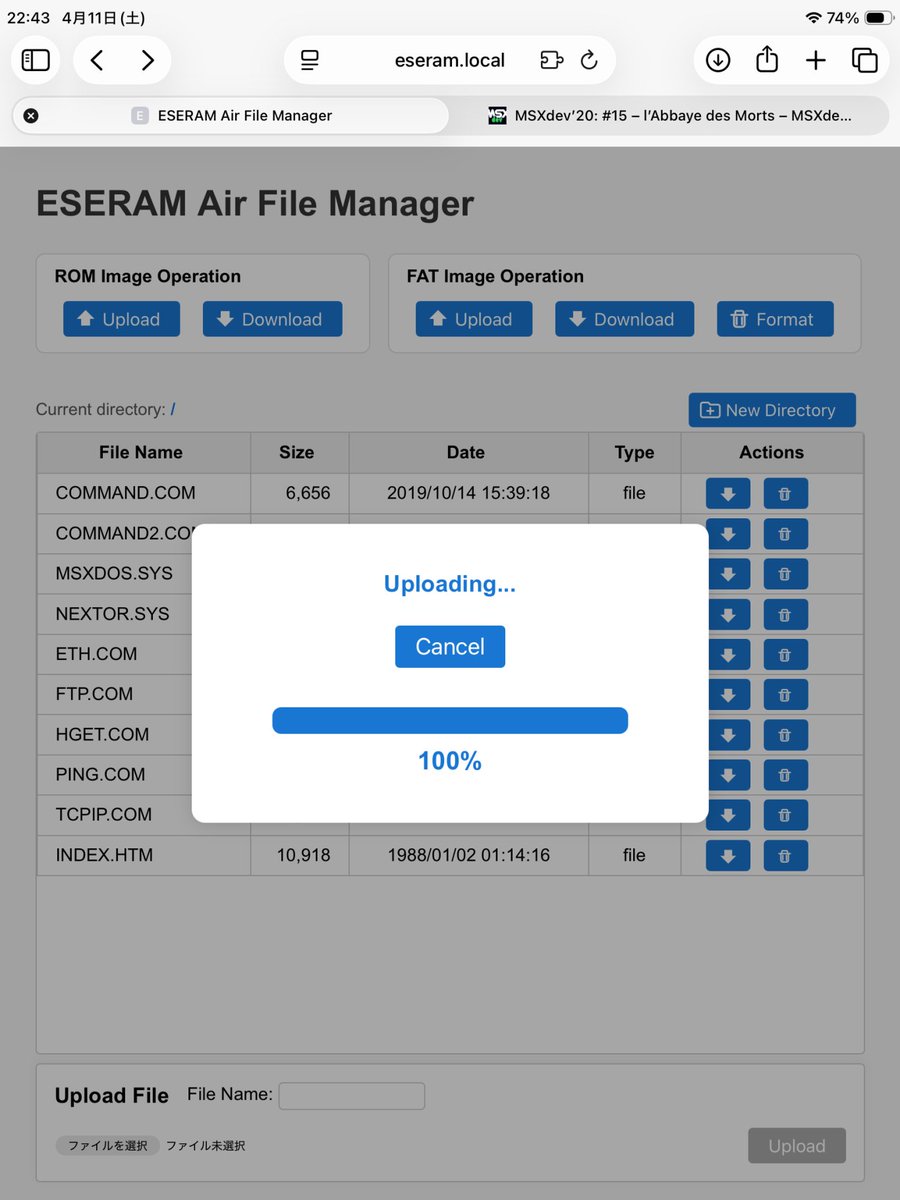Download the NEXTOR.SYS file

(x=728, y=614)
